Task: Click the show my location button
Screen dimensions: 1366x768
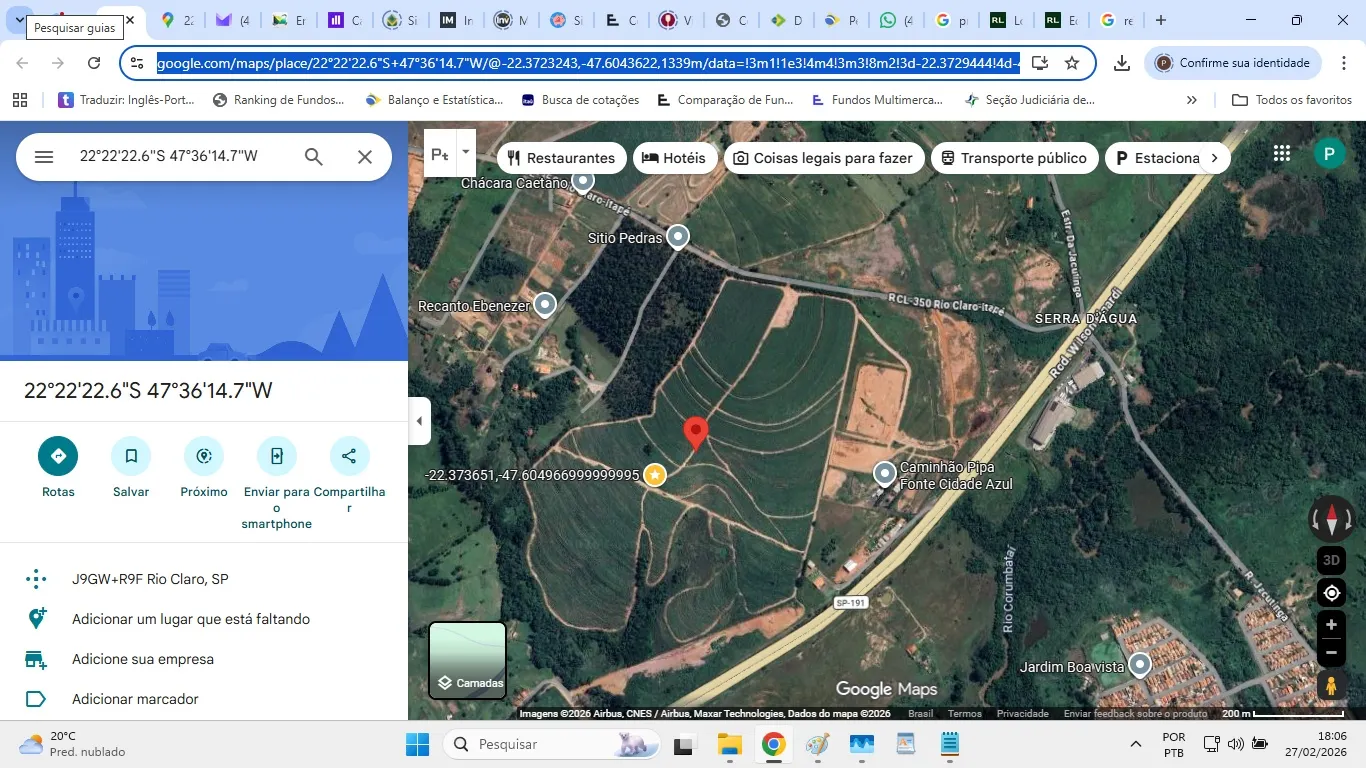Action: point(1331,593)
